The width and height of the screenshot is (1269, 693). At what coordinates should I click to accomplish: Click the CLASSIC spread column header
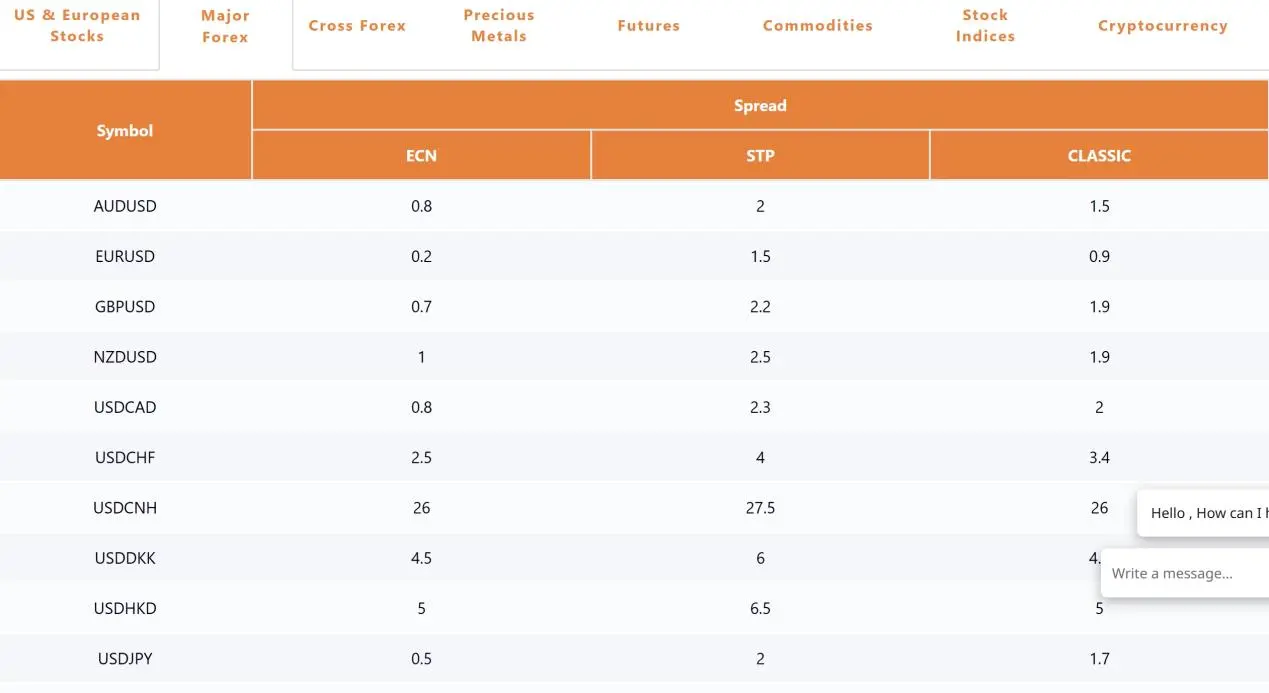(1099, 156)
